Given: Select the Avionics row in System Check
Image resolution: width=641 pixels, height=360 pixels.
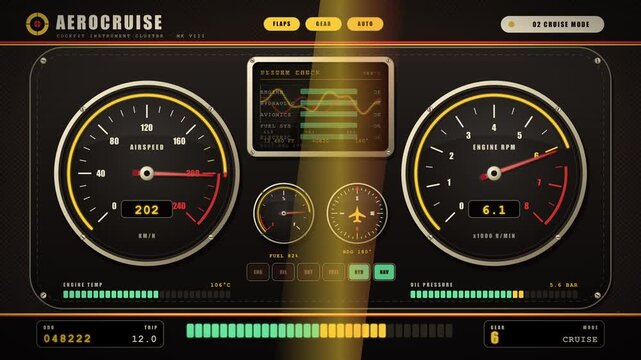Looking at the screenshot, I should [x=320, y=114].
